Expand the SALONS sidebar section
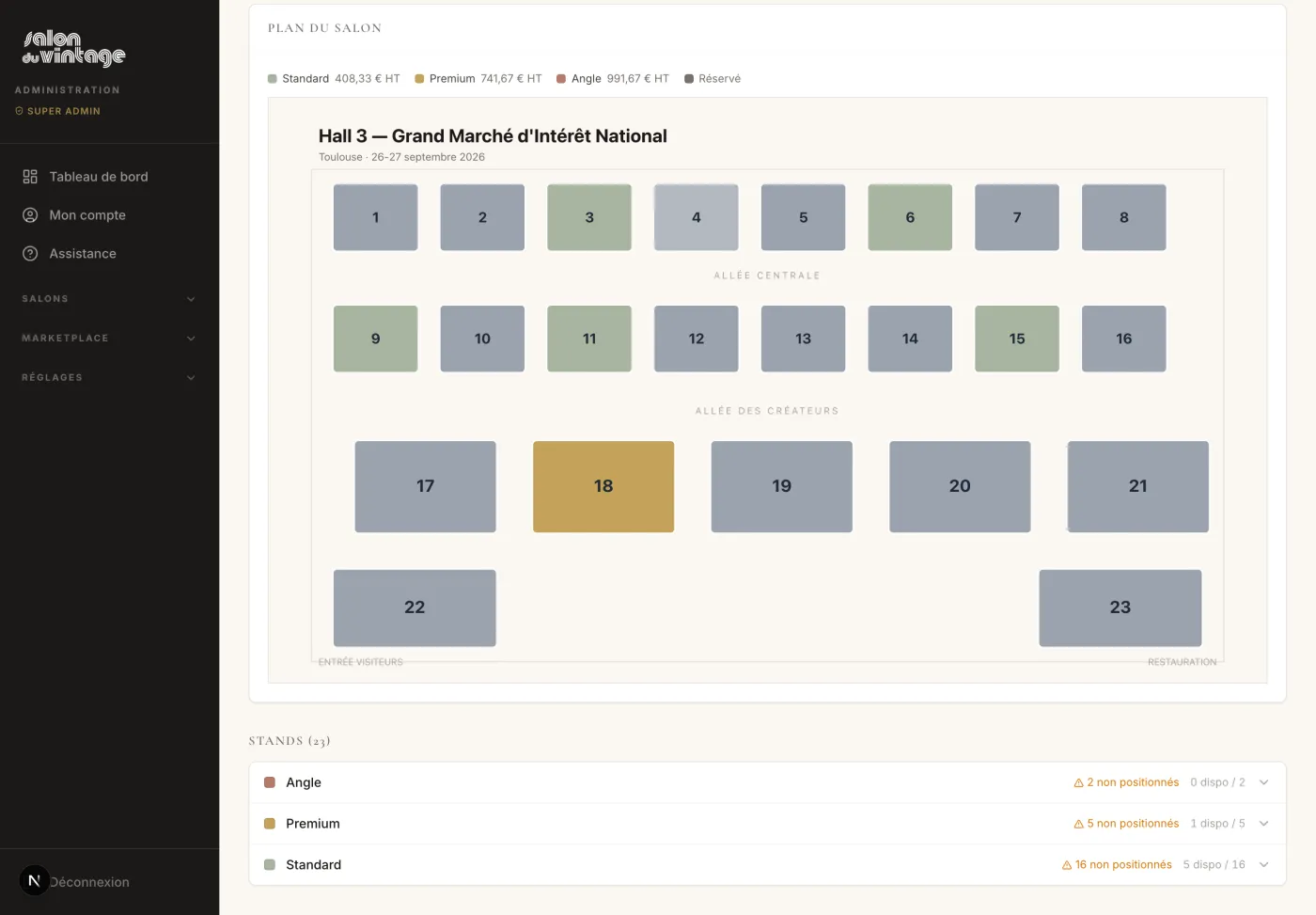1316x915 pixels. click(x=109, y=299)
